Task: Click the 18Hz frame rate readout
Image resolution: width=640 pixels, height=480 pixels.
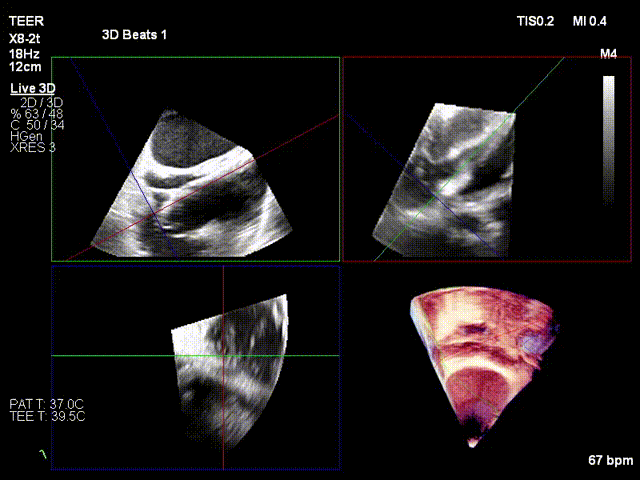Action: 23,52
